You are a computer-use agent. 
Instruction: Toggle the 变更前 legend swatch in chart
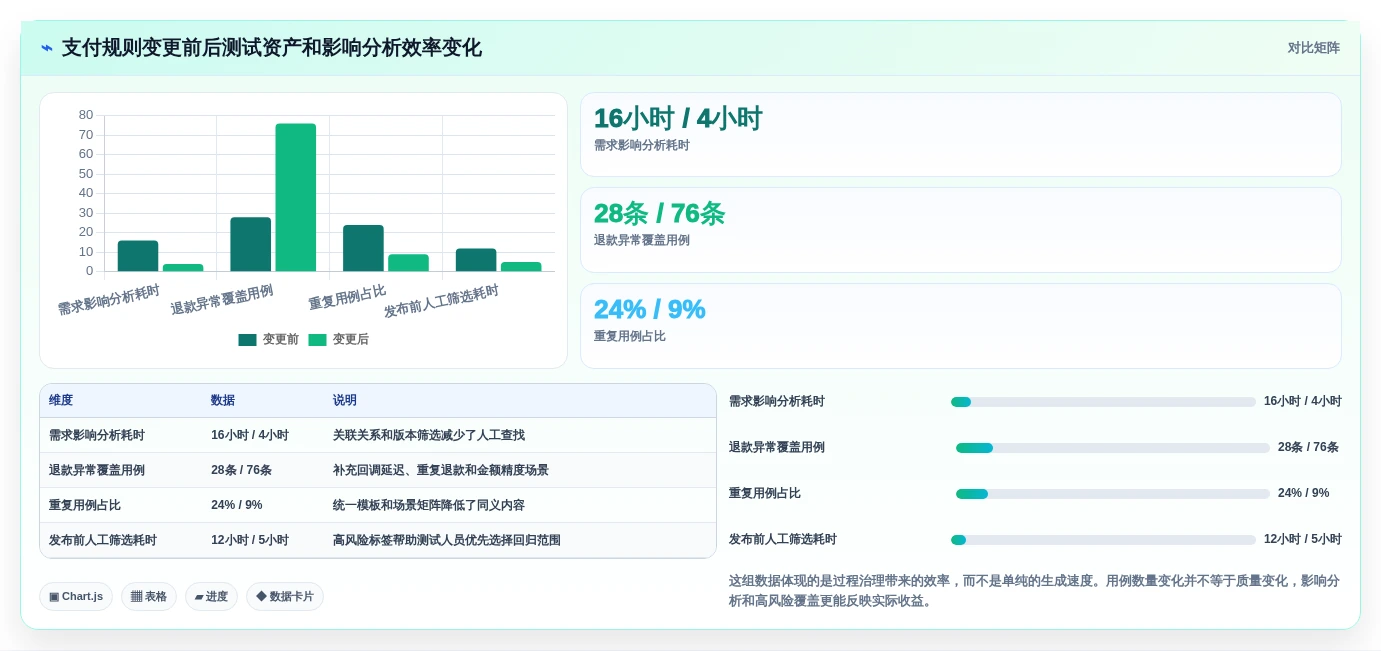247,340
